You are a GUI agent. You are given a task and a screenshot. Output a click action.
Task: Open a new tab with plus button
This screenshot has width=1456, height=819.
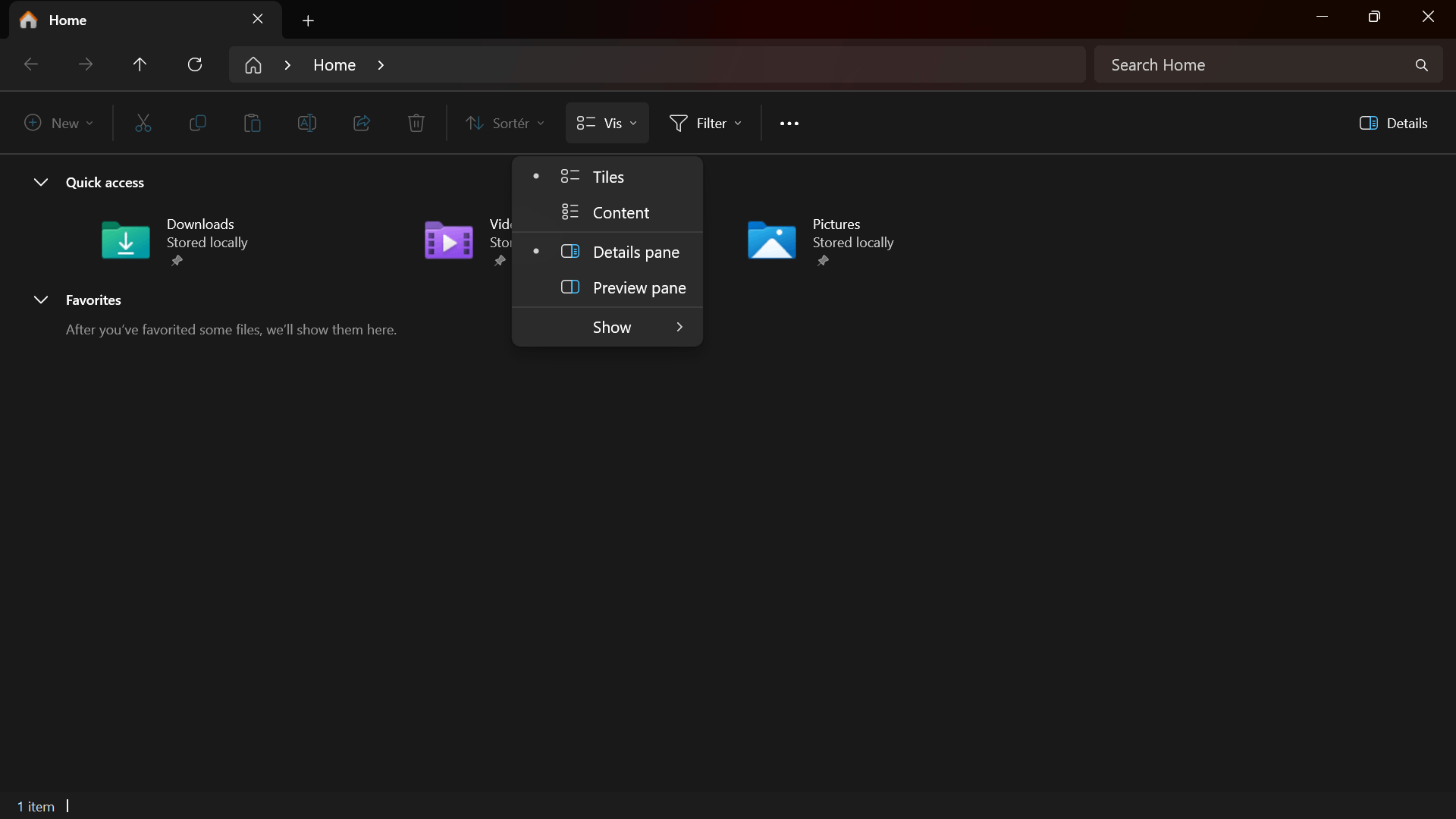308,20
